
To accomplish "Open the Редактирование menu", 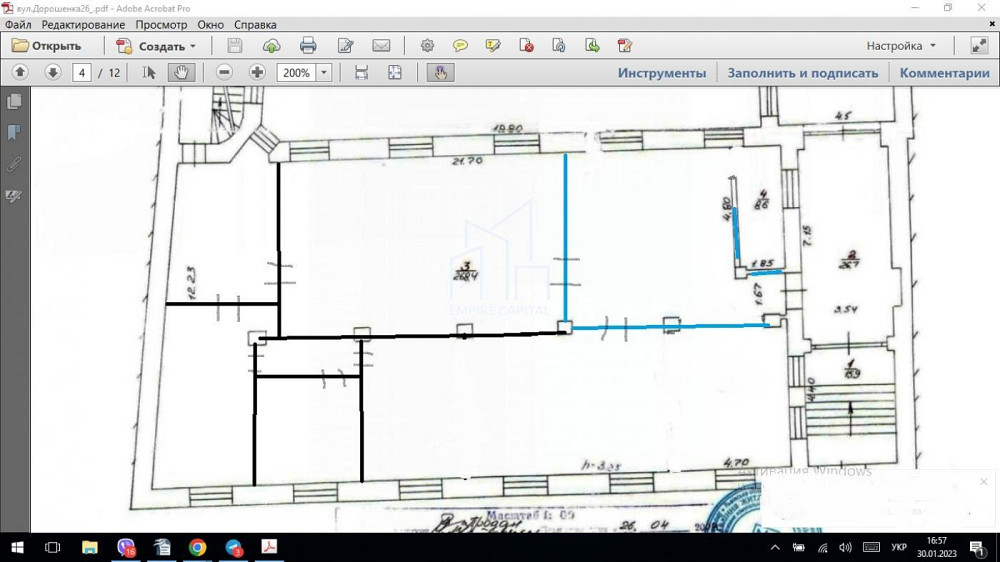I will pyautogui.click(x=83, y=24).
